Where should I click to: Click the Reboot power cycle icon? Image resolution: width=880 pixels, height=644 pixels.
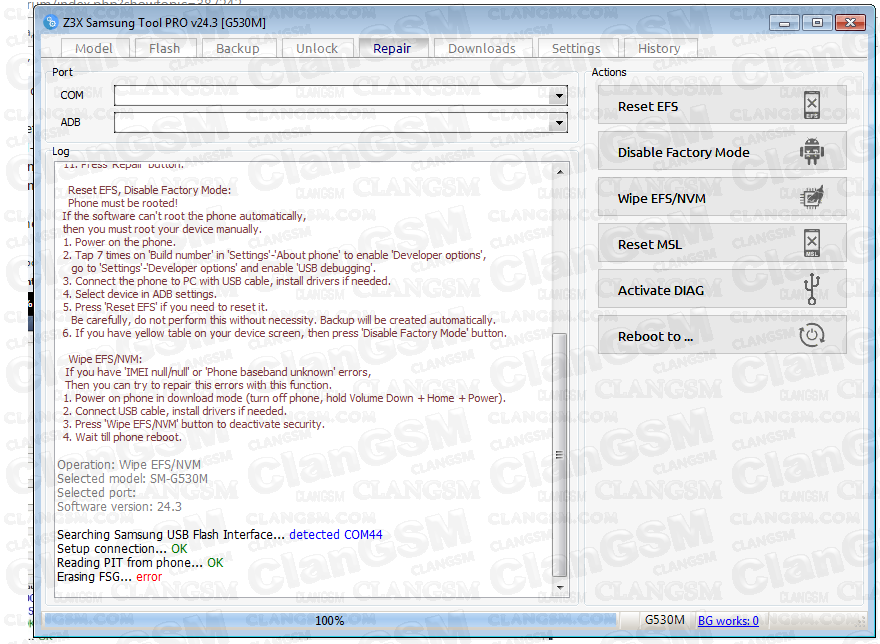click(812, 336)
